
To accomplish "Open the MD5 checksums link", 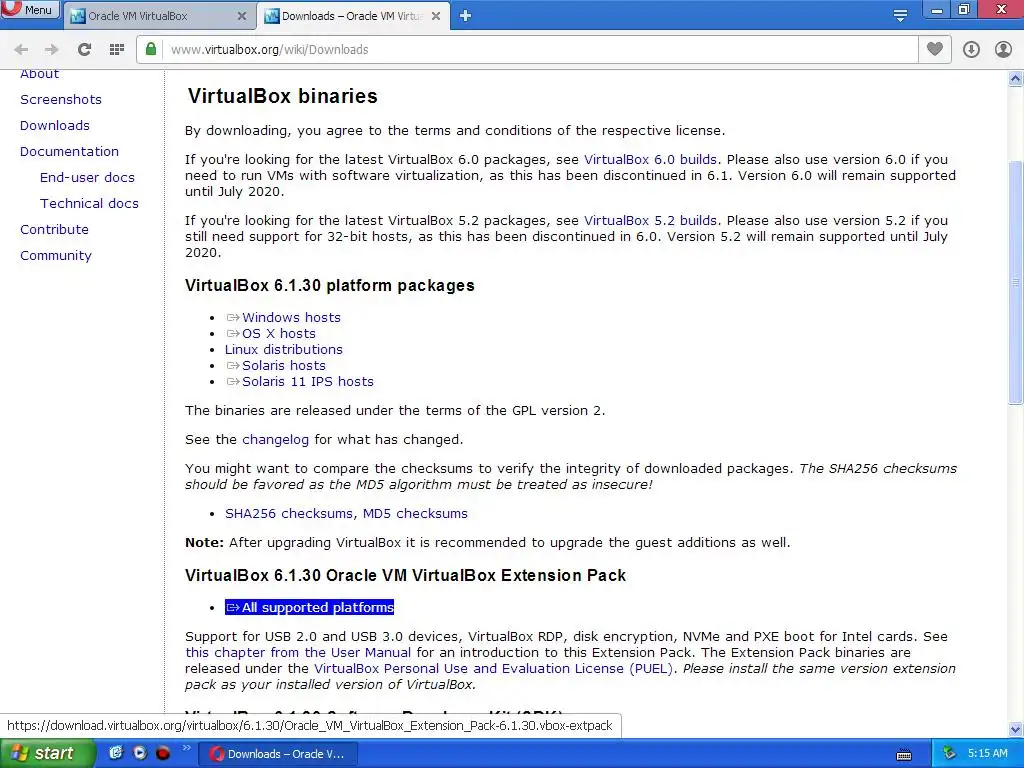I will tap(415, 513).
